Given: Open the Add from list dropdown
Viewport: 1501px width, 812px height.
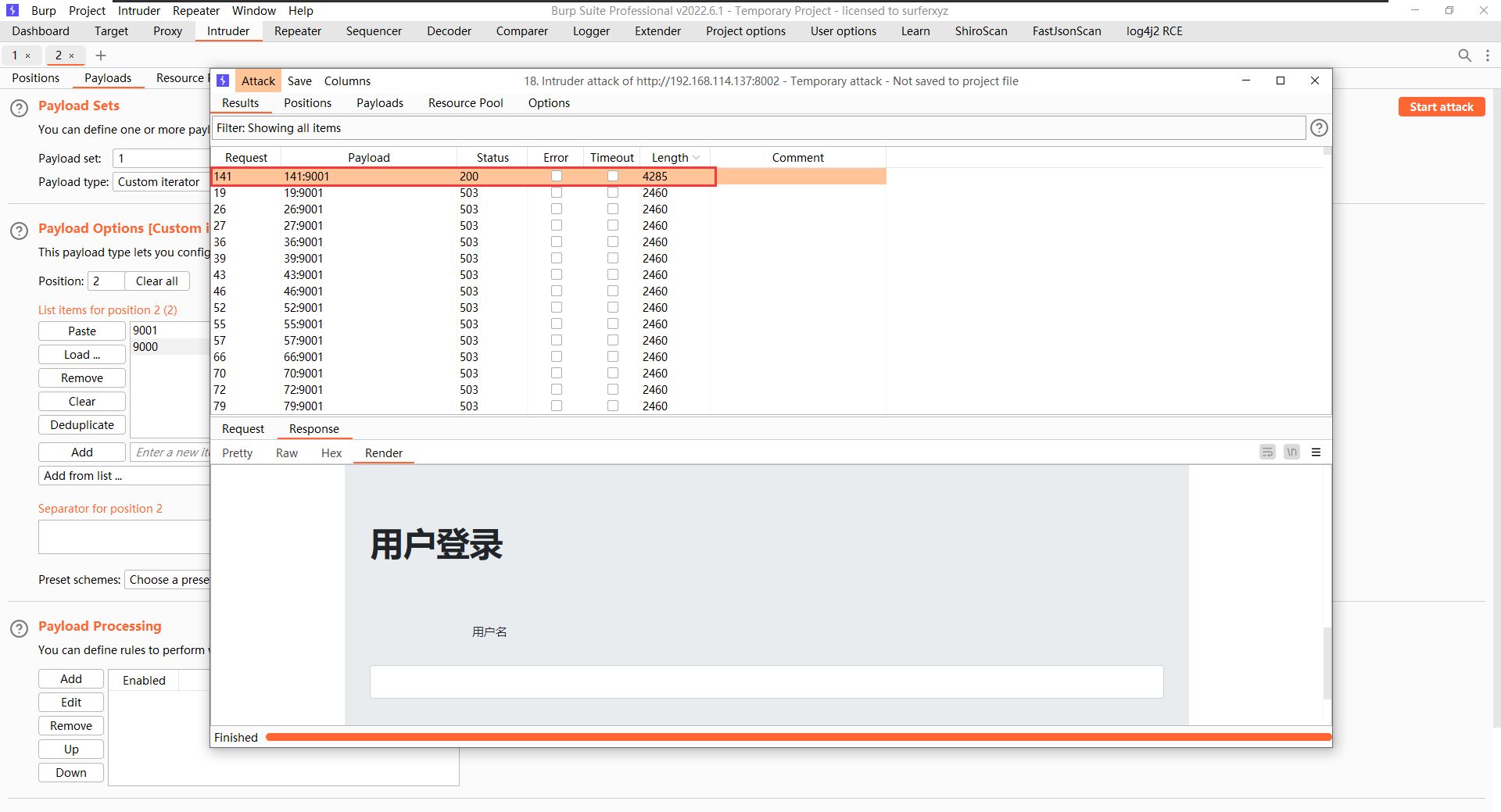Looking at the screenshot, I should coord(124,476).
